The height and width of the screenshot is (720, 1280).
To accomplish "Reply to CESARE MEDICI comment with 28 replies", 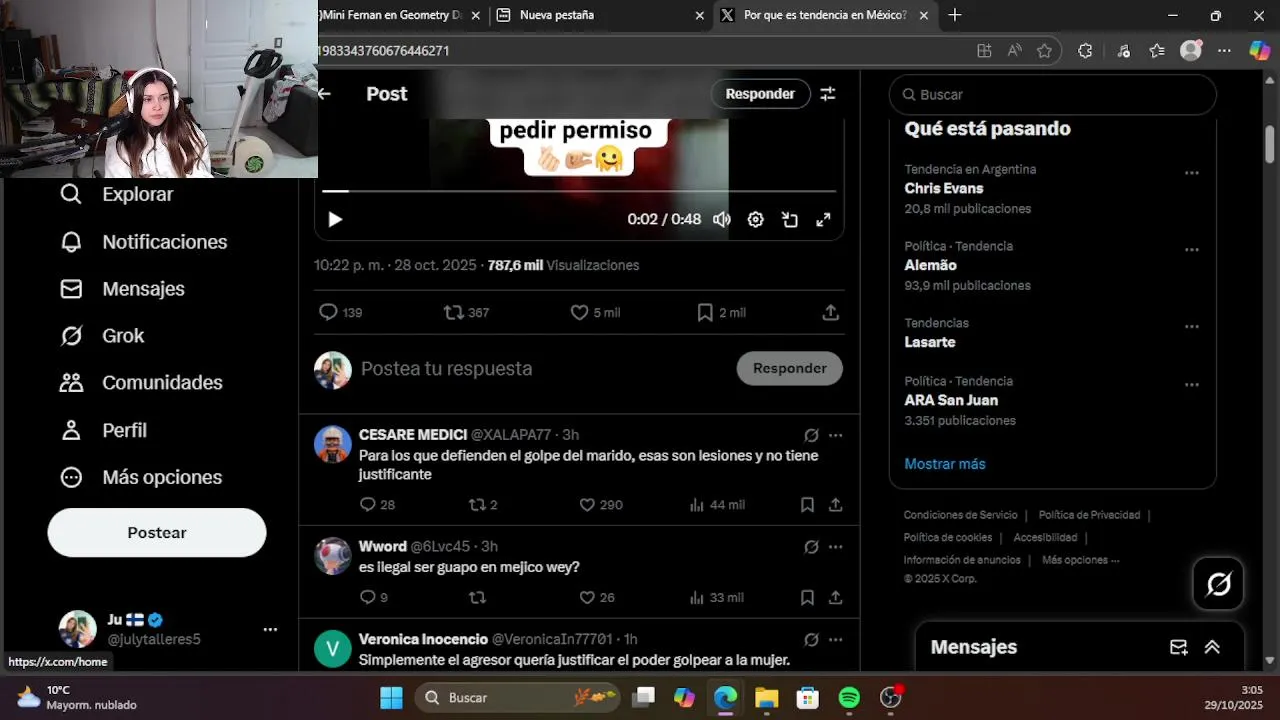I will [x=377, y=505].
